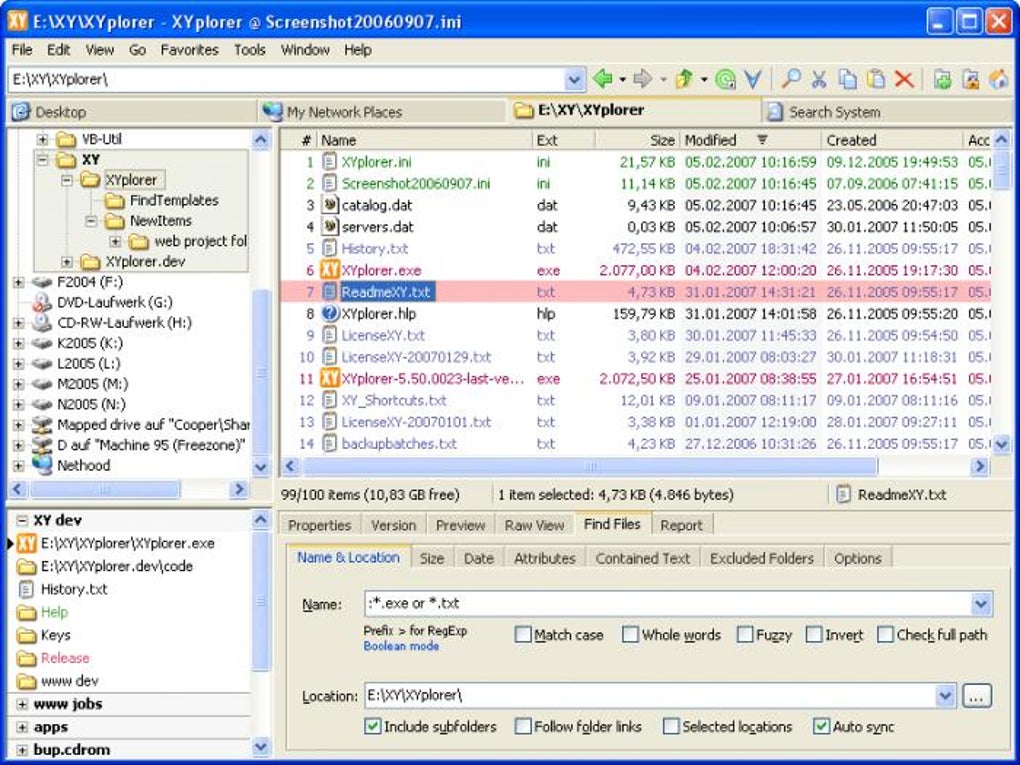Image resolution: width=1020 pixels, height=765 pixels.
Task: Click the file list horizontal scrollbar thumb
Action: pyautogui.click(x=590, y=466)
